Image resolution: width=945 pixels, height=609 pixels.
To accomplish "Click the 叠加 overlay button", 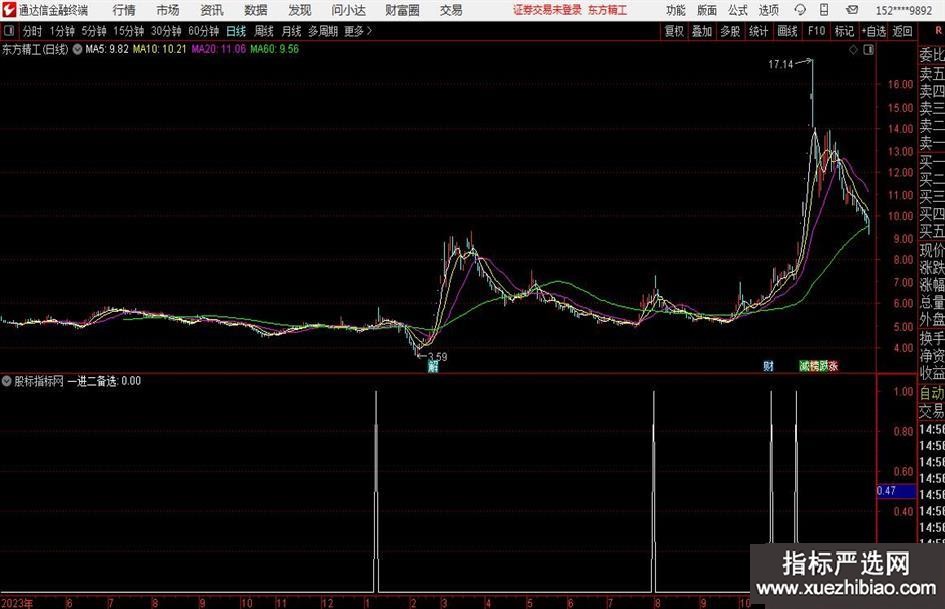I will click(x=702, y=31).
